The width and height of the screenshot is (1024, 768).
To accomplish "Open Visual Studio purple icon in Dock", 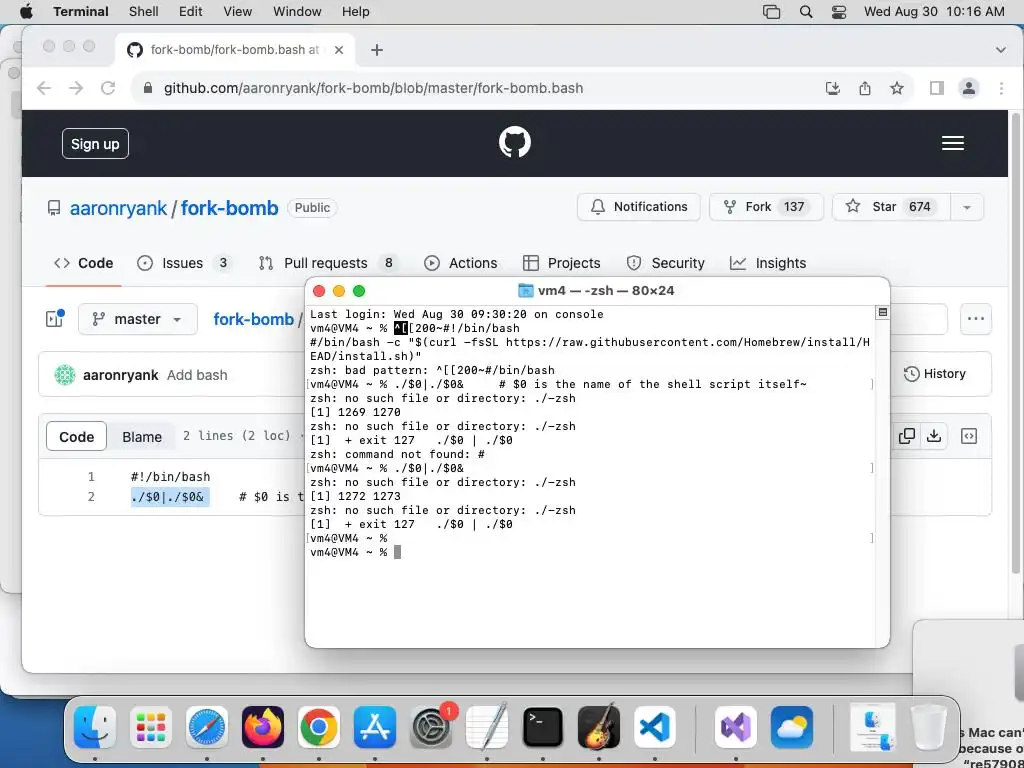I will point(735,727).
